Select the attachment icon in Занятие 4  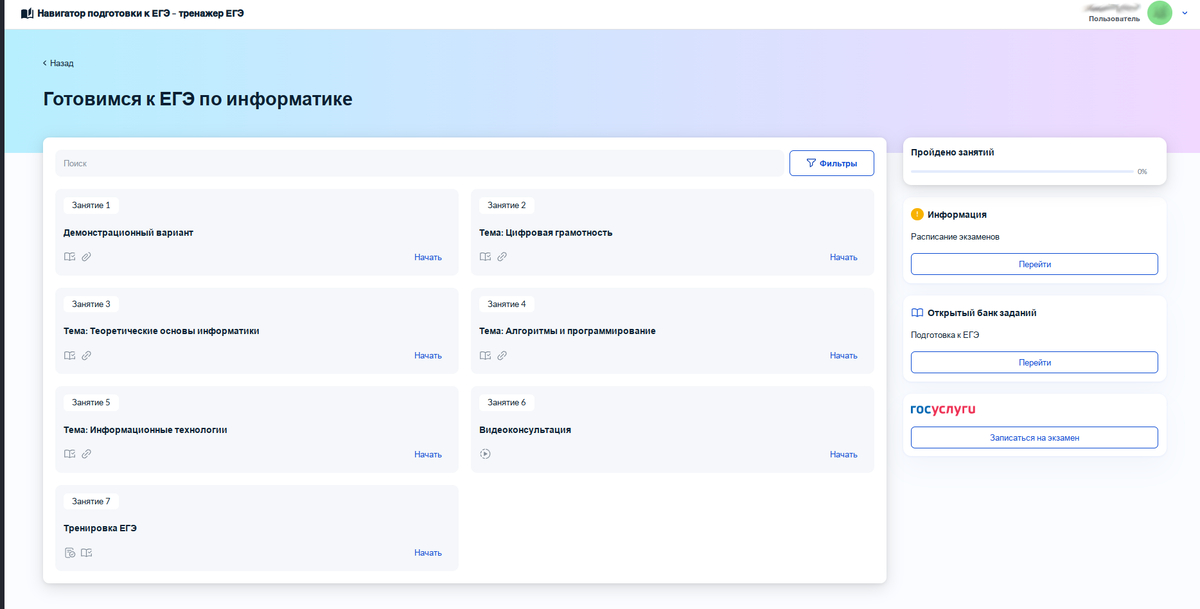502,355
